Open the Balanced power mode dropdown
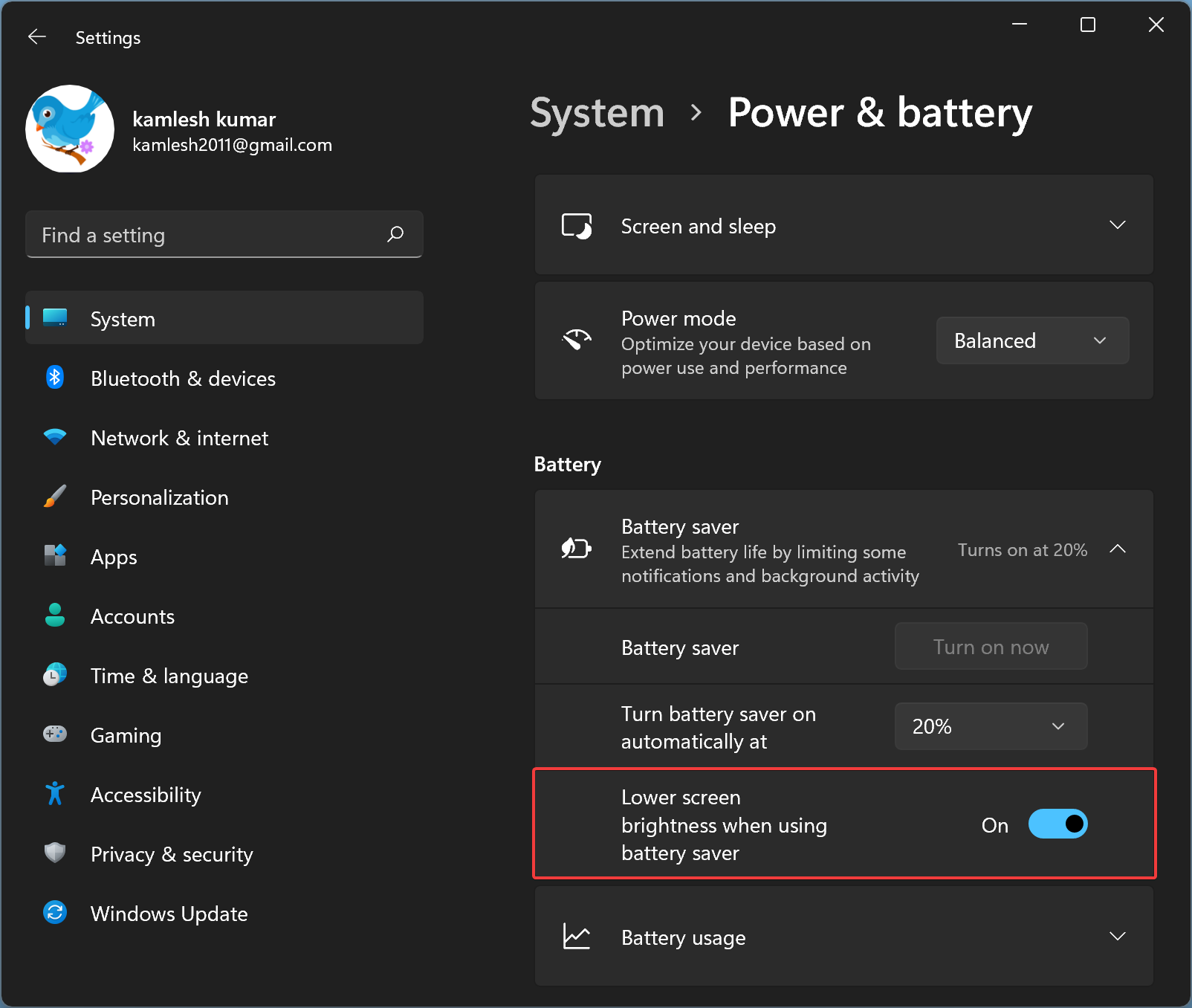 click(x=1032, y=340)
